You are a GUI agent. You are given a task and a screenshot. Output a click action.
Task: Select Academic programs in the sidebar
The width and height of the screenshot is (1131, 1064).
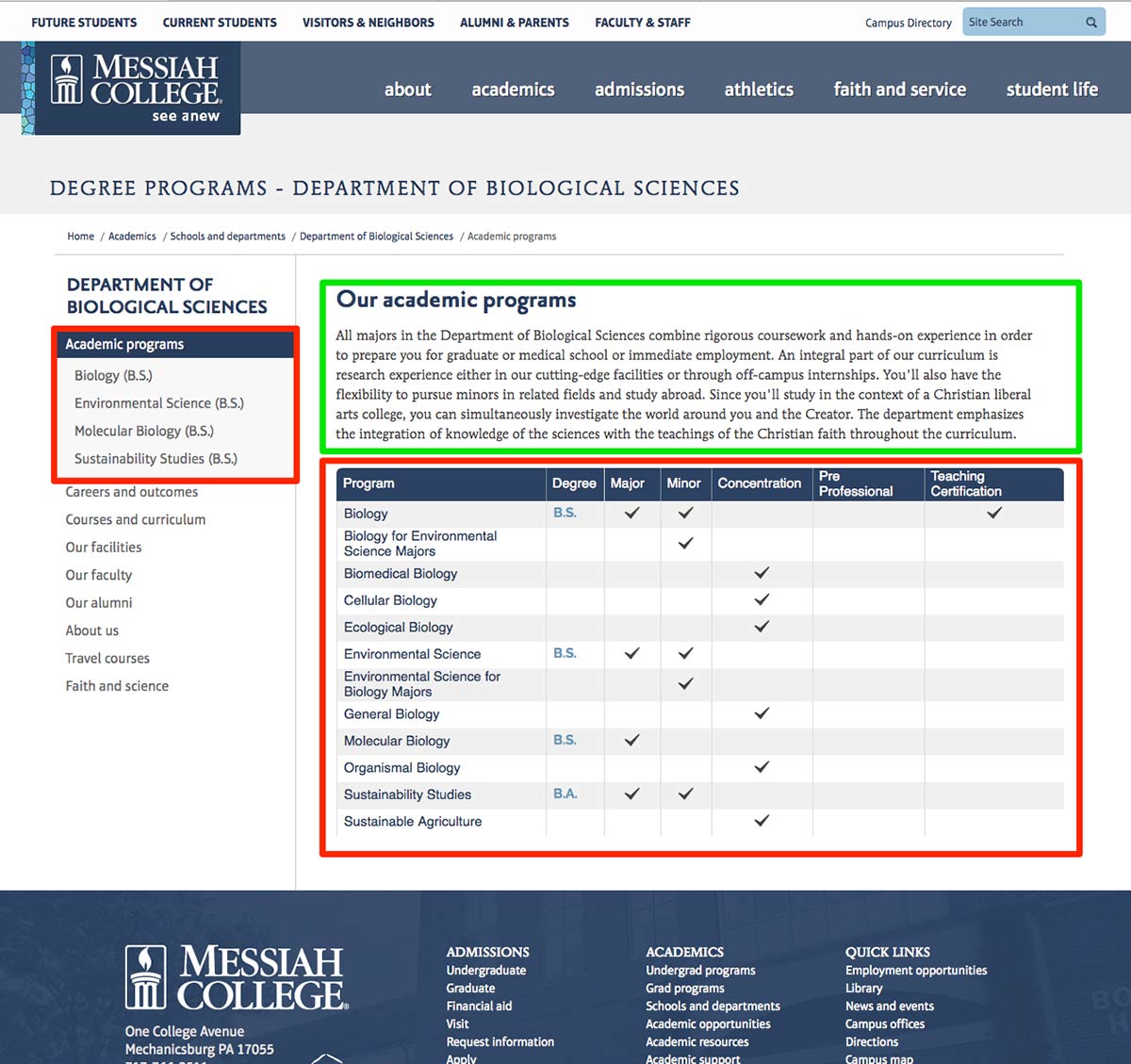(175, 344)
